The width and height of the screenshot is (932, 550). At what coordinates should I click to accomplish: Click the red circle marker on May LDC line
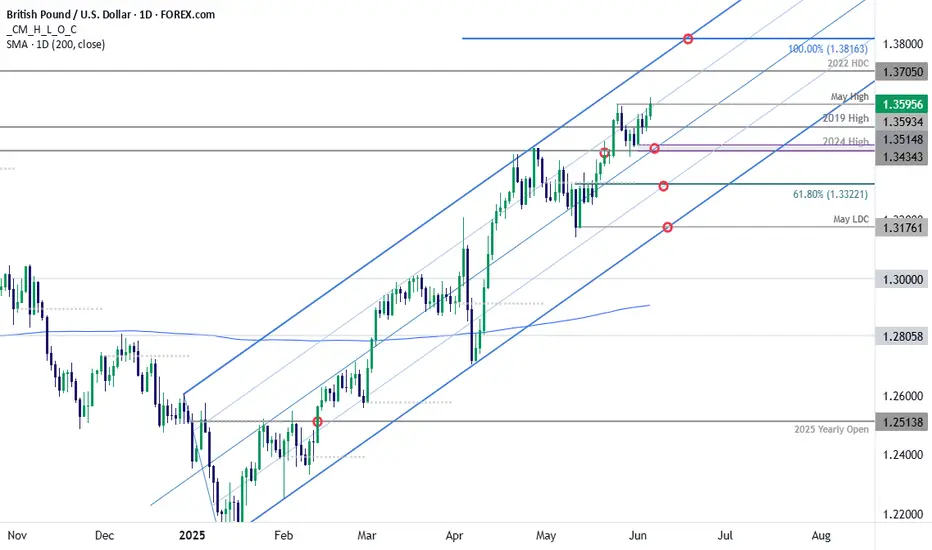point(667,227)
